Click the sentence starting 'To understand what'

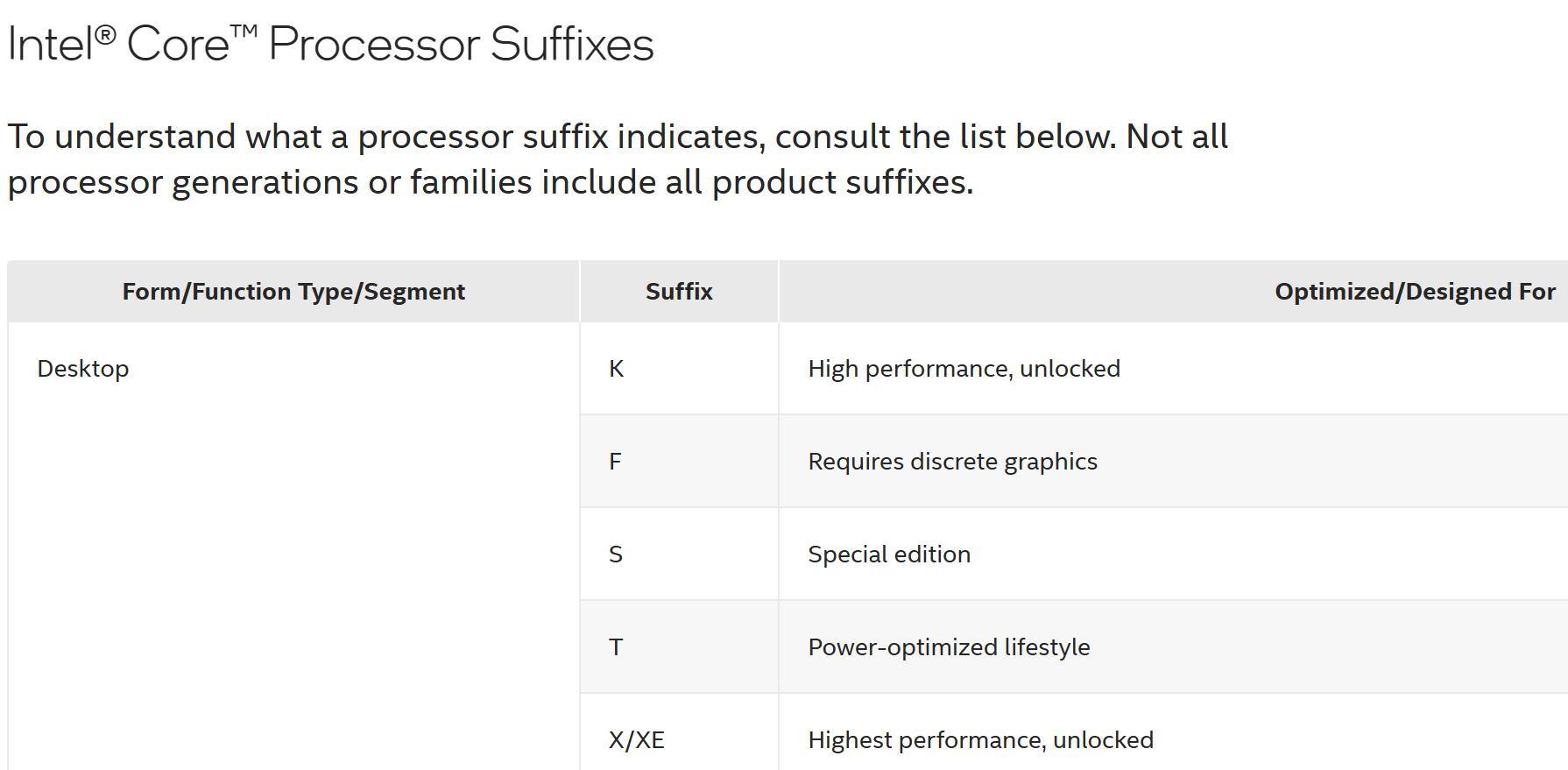[561, 137]
